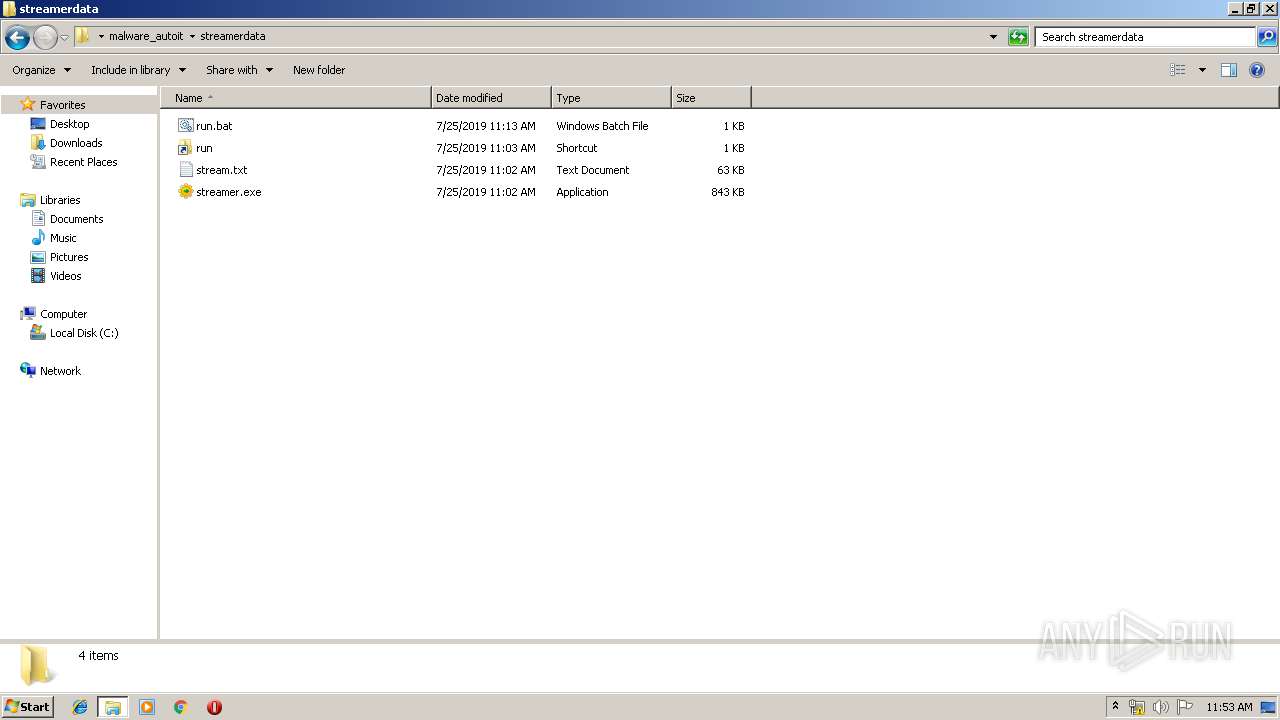Click the folder icon in address bar
1280x720 pixels.
point(83,36)
